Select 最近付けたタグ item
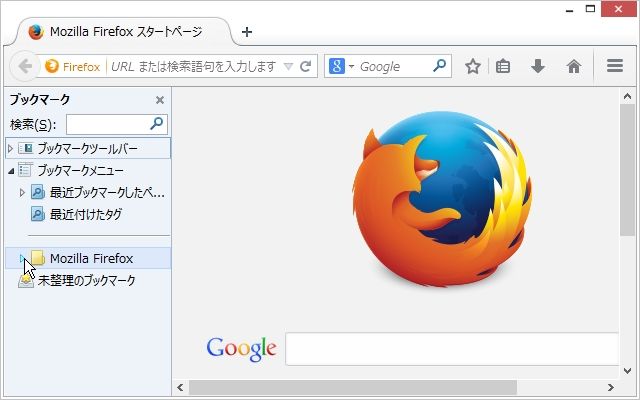640x400 pixels. tap(86, 214)
